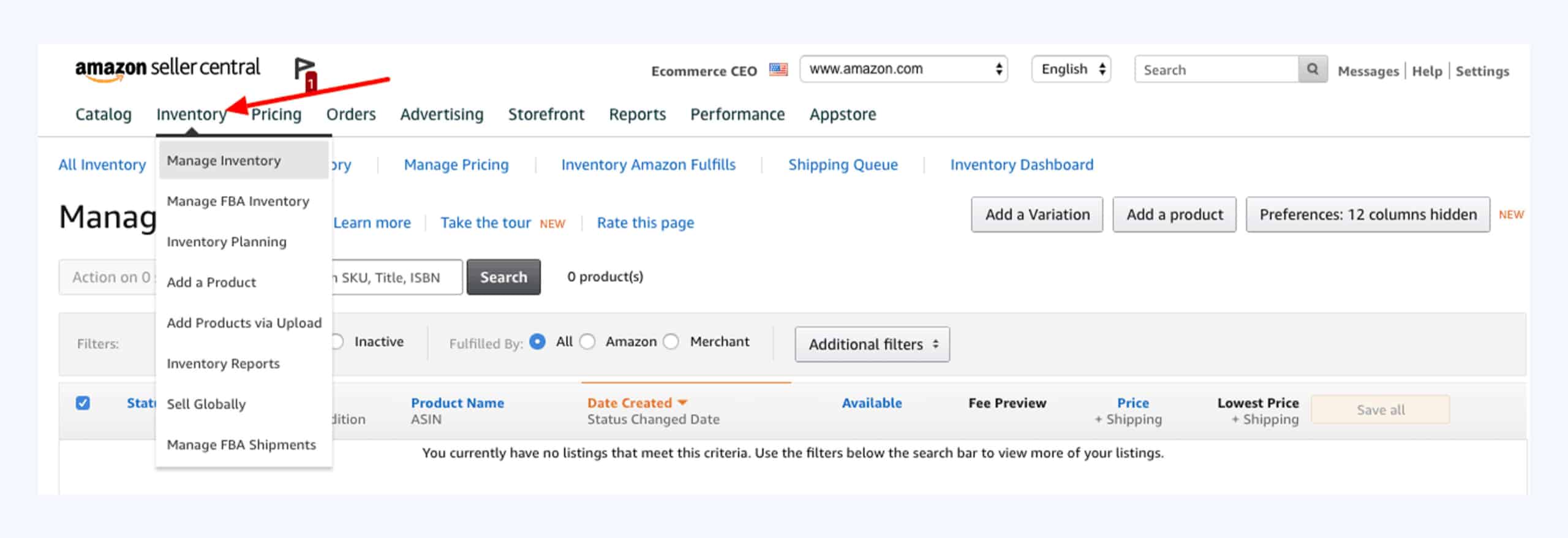Click the US flag marketplace icon
The image size is (1568, 538).
(778, 70)
